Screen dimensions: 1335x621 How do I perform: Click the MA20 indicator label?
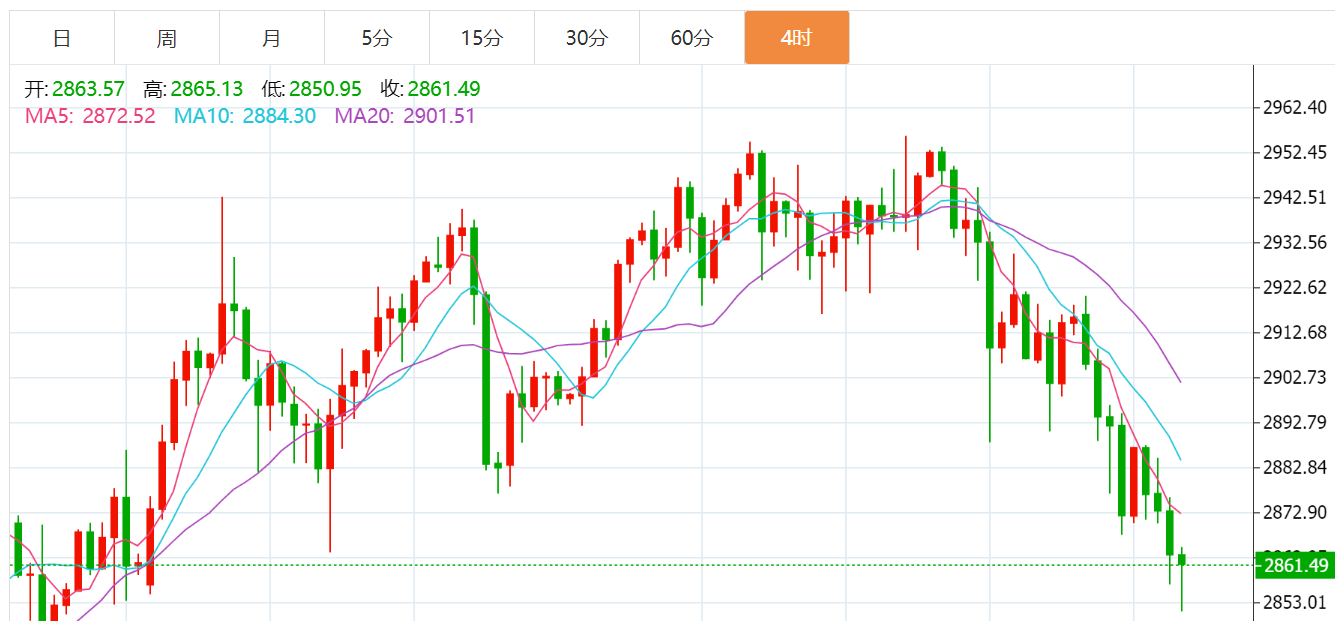coord(405,116)
